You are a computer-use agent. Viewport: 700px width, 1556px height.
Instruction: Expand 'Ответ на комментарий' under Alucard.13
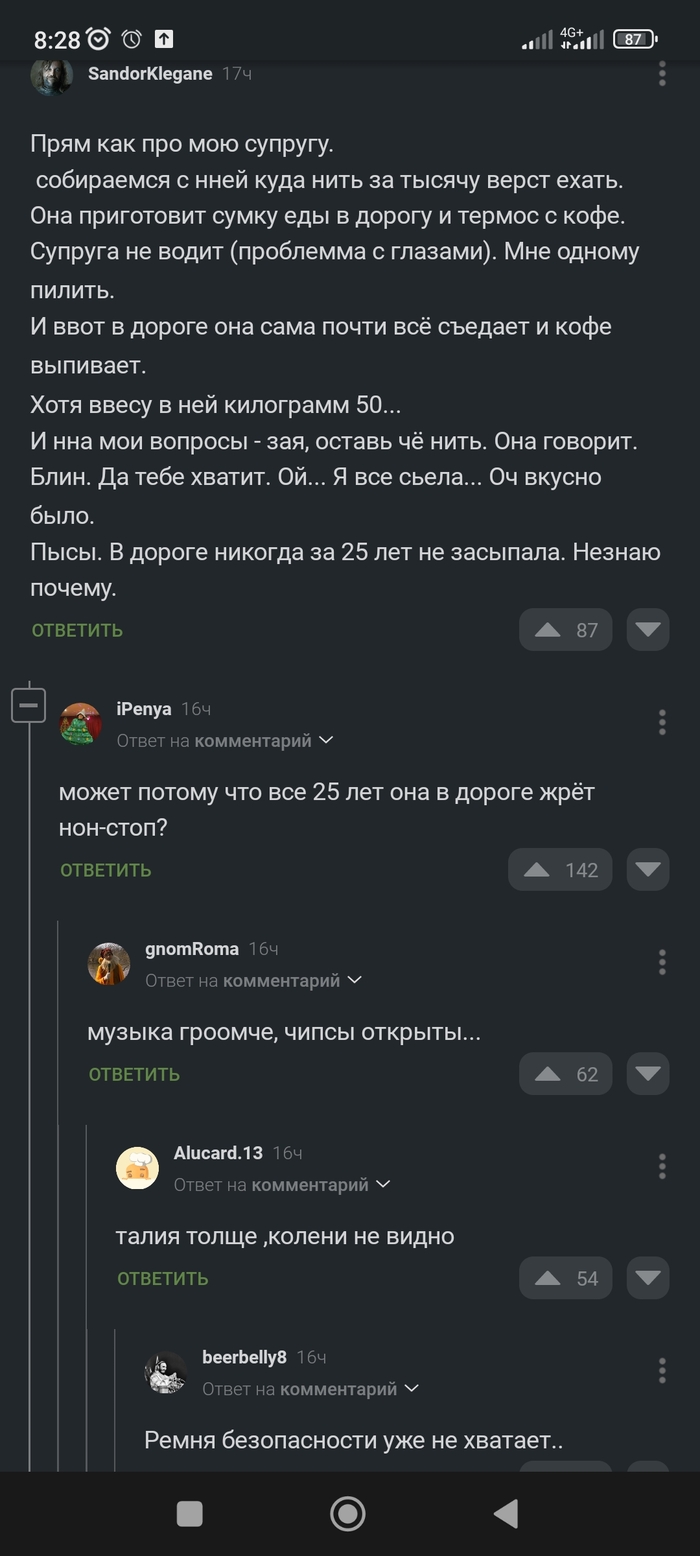point(282,1185)
